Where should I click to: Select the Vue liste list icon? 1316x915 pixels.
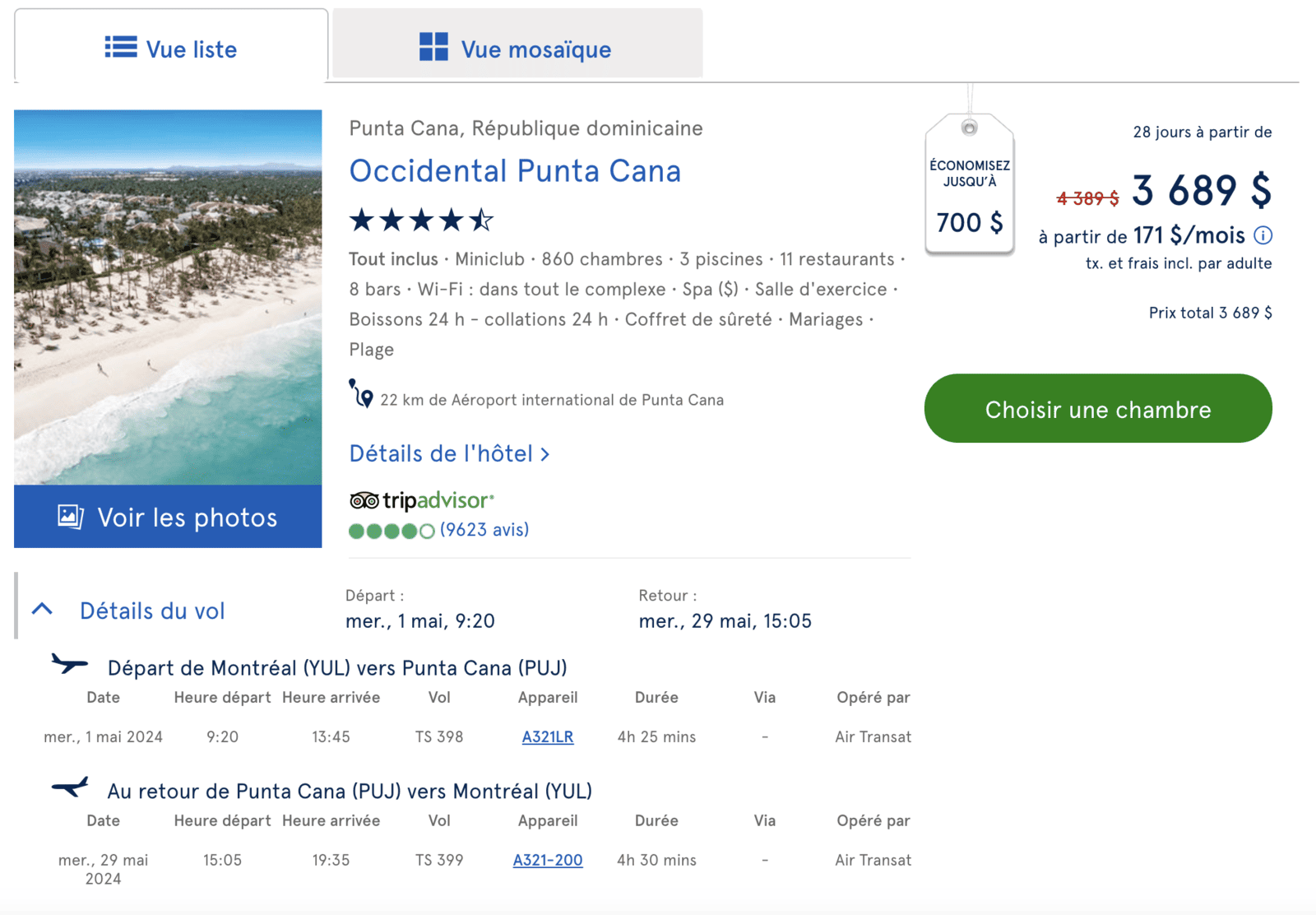[x=118, y=49]
